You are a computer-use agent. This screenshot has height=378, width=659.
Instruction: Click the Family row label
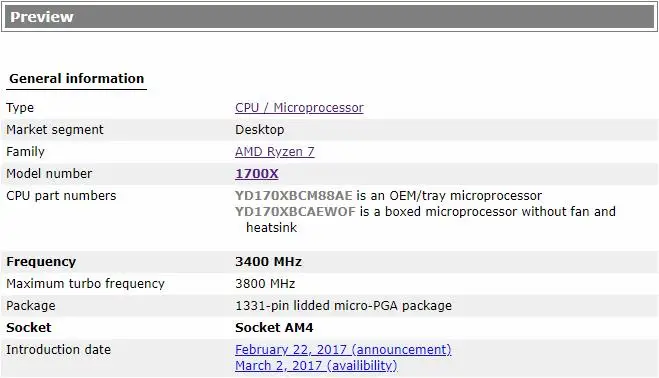pyautogui.click(x=25, y=151)
